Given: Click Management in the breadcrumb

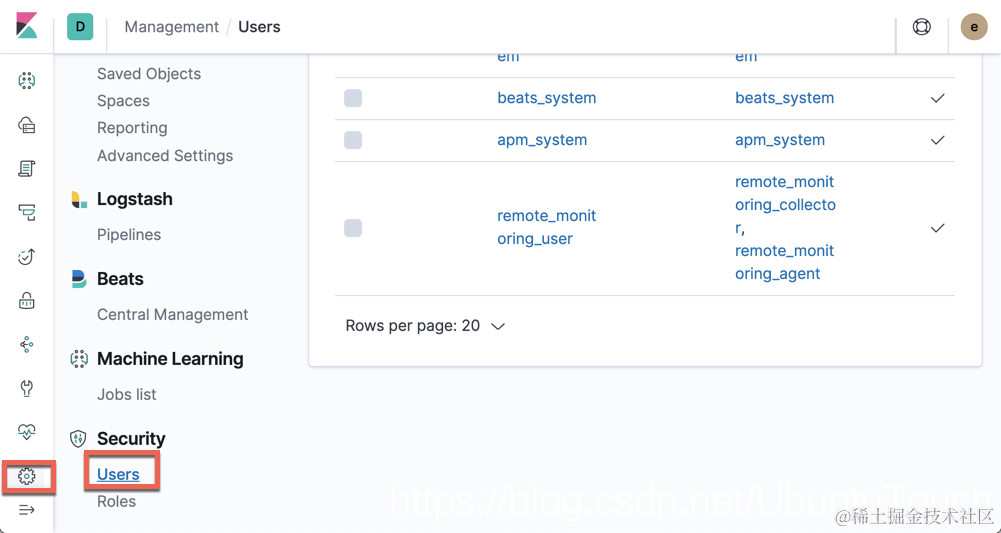Looking at the screenshot, I should pos(171,27).
